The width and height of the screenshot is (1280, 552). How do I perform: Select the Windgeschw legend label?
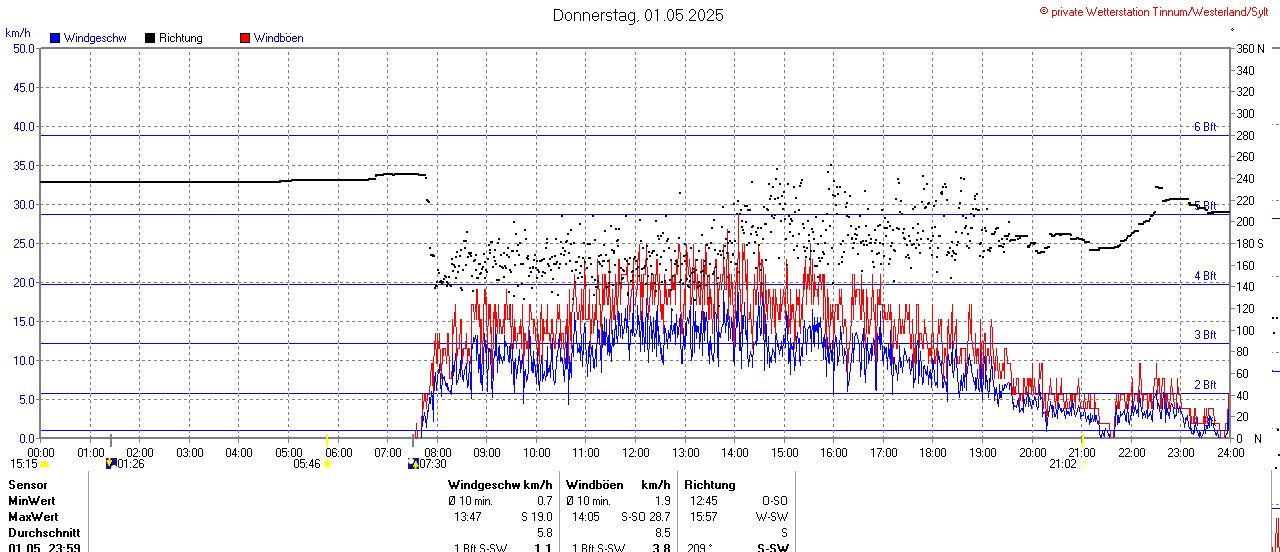[x=95, y=38]
